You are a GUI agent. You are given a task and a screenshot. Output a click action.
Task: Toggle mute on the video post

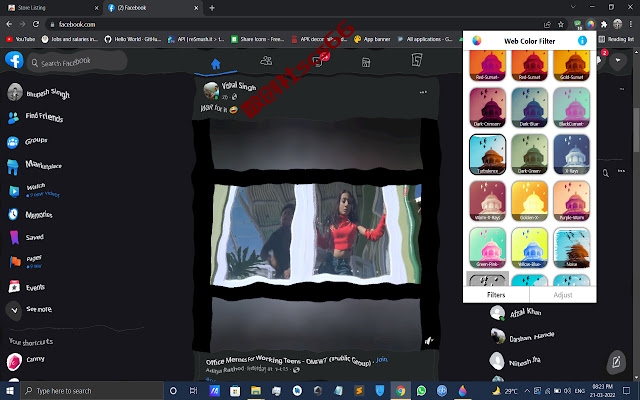(429, 340)
